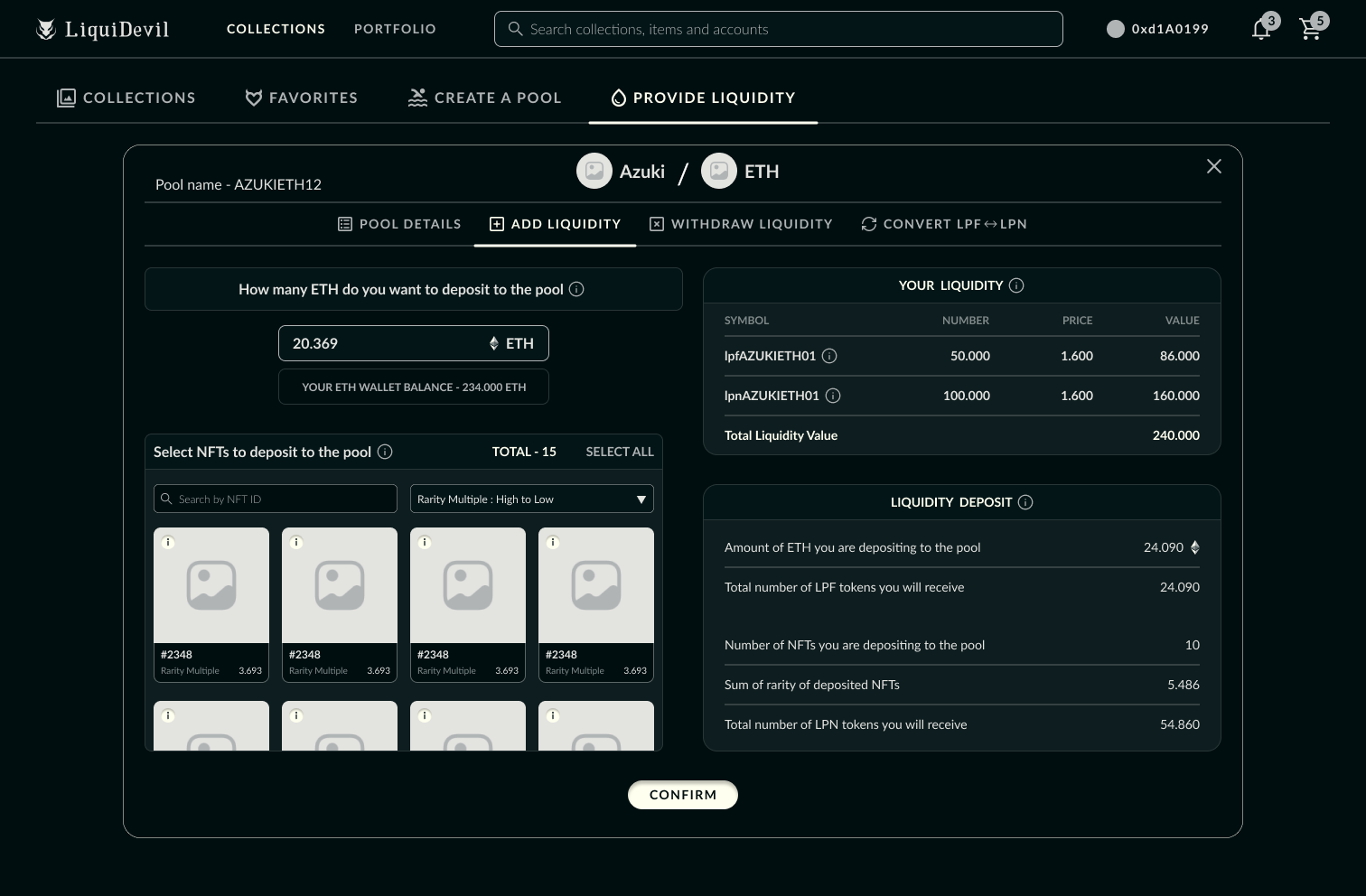Open the Withdraw Liquidity tab
The width and height of the screenshot is (1366, 896).
(741, 224)
